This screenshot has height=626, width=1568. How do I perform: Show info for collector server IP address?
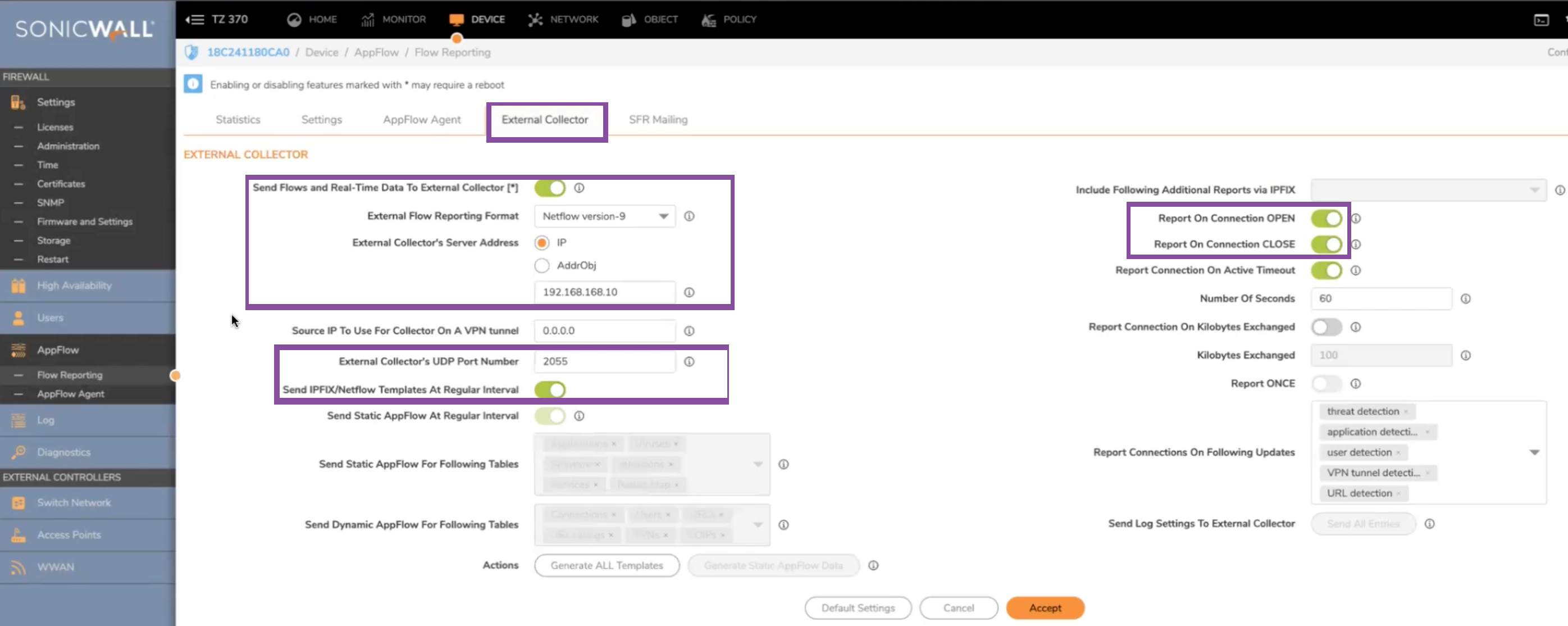click(689, 292)
